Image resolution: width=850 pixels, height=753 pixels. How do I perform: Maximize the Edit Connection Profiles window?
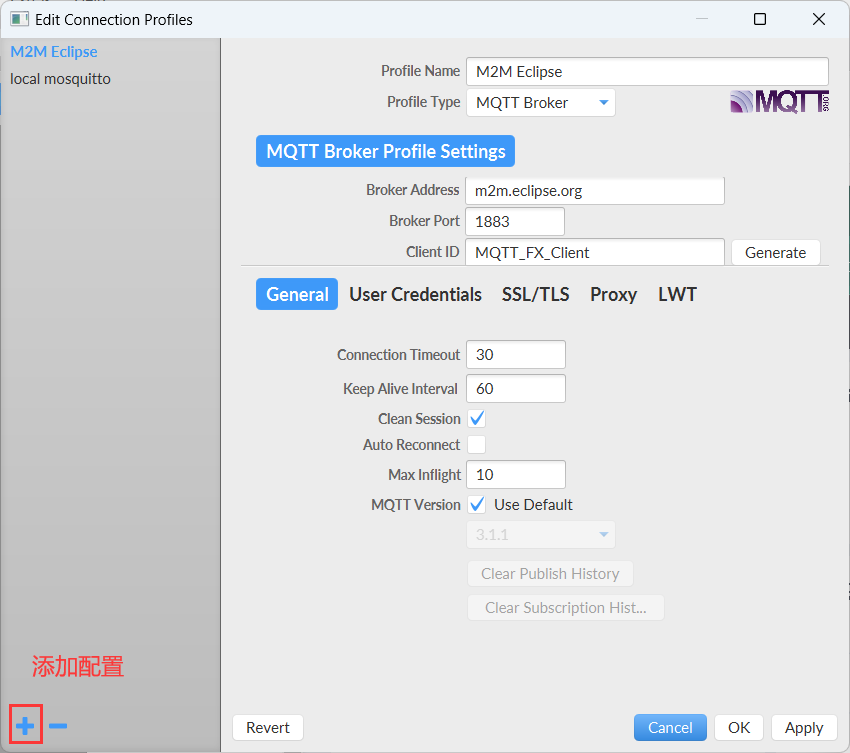(760, 20)
